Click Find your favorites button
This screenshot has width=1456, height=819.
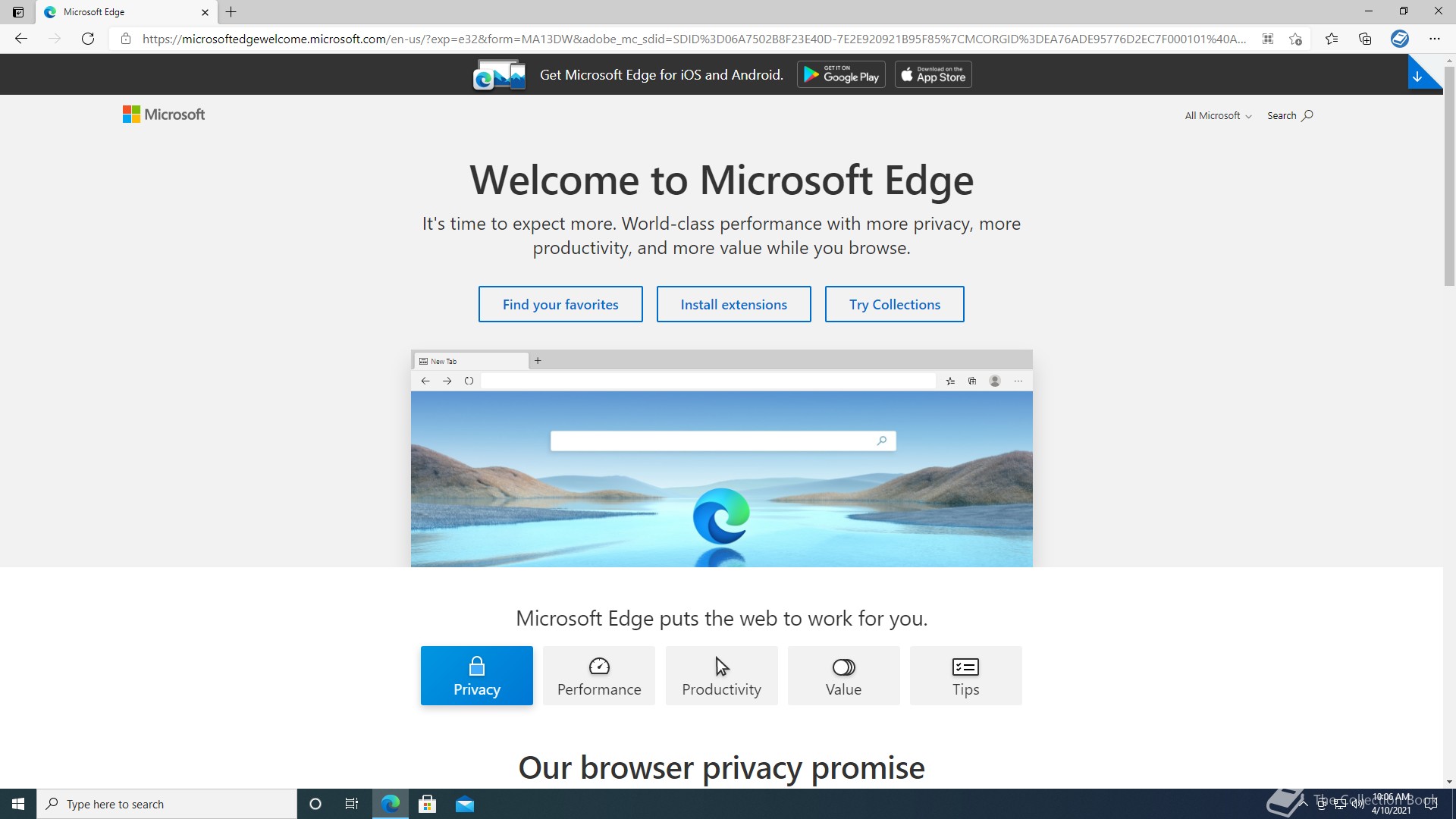[x=560, y=304]
